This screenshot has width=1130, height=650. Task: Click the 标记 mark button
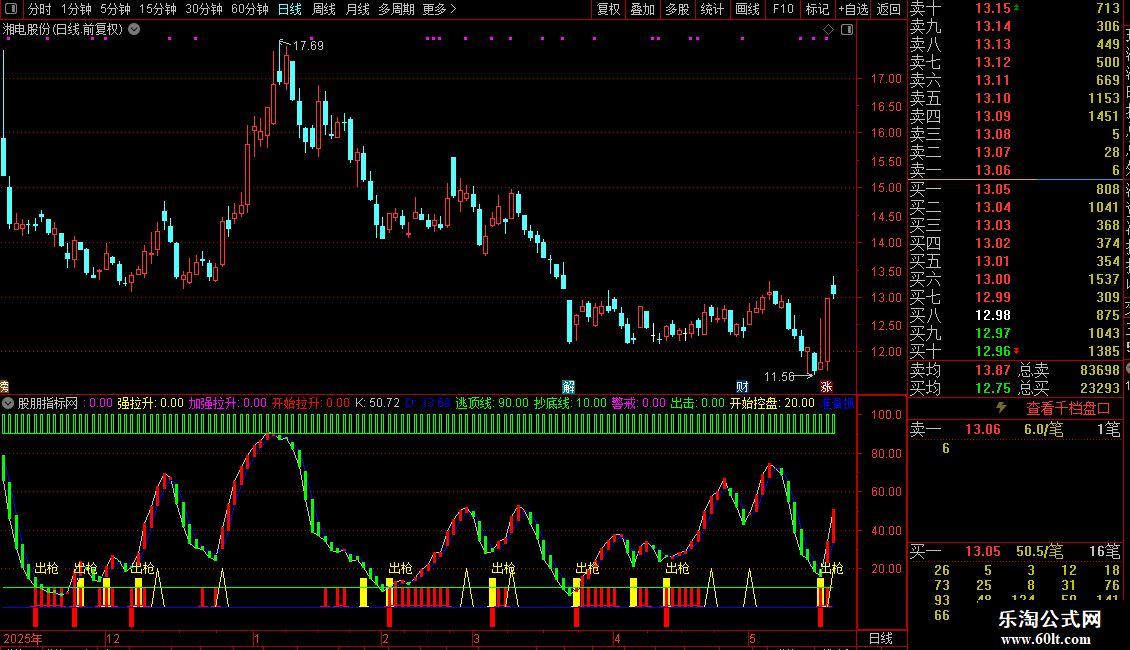817,9
